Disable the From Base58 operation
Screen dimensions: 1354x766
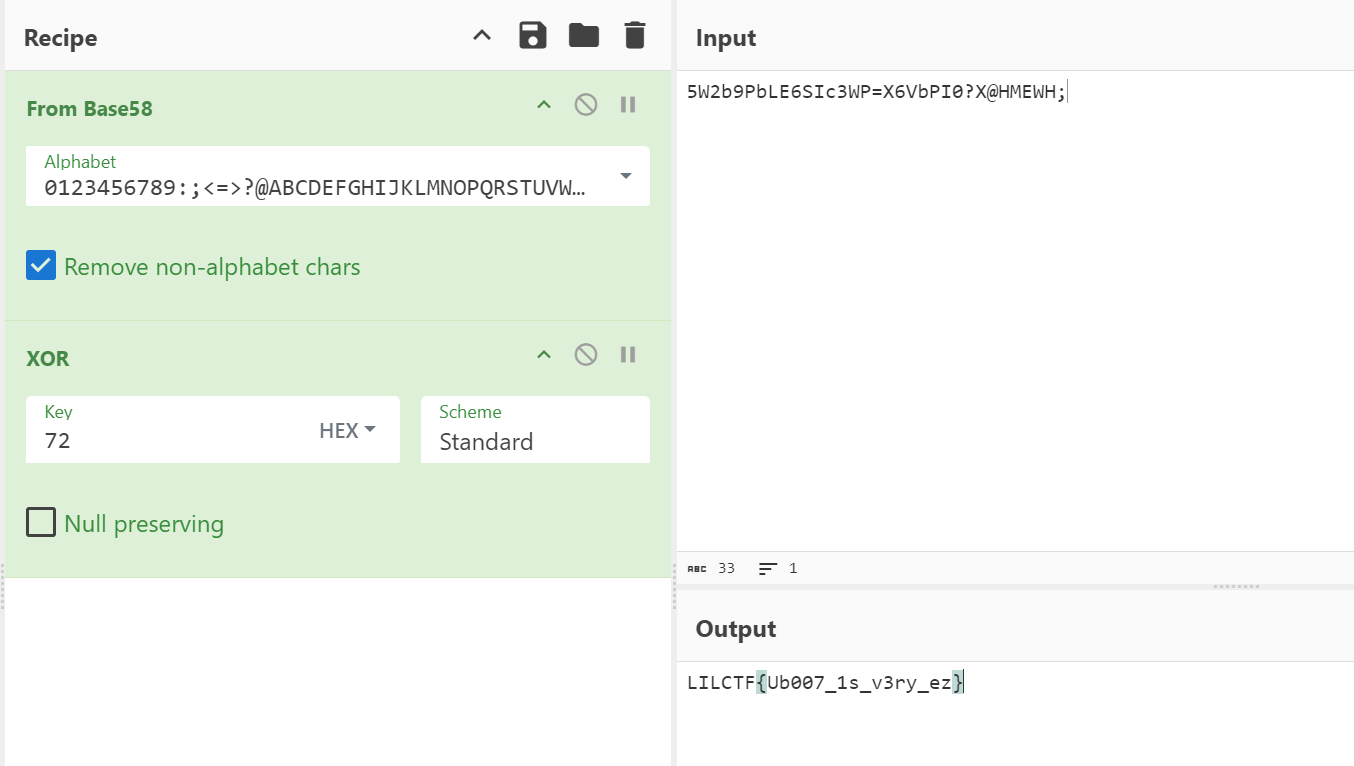click(586, 105)
